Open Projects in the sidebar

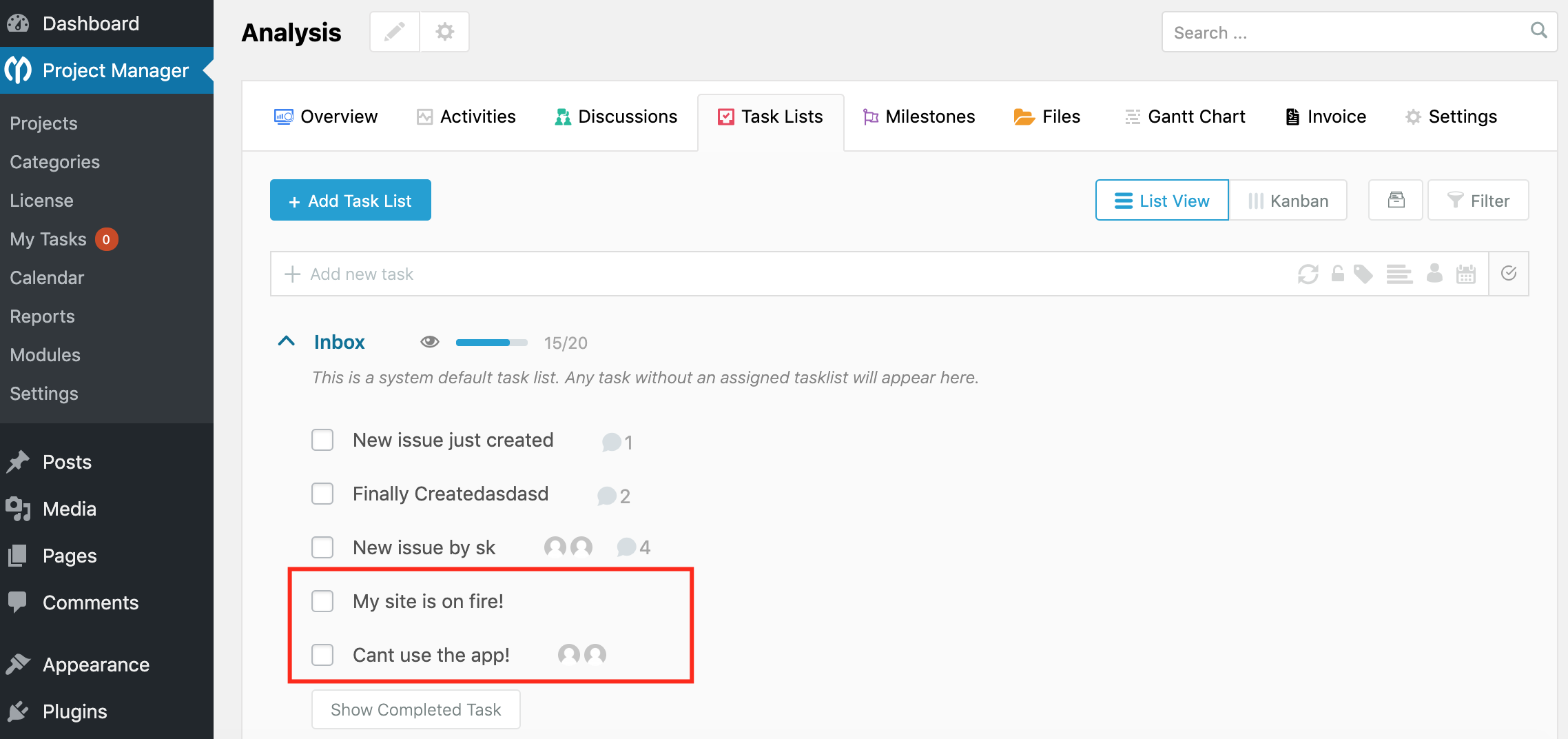coord(44,123)
